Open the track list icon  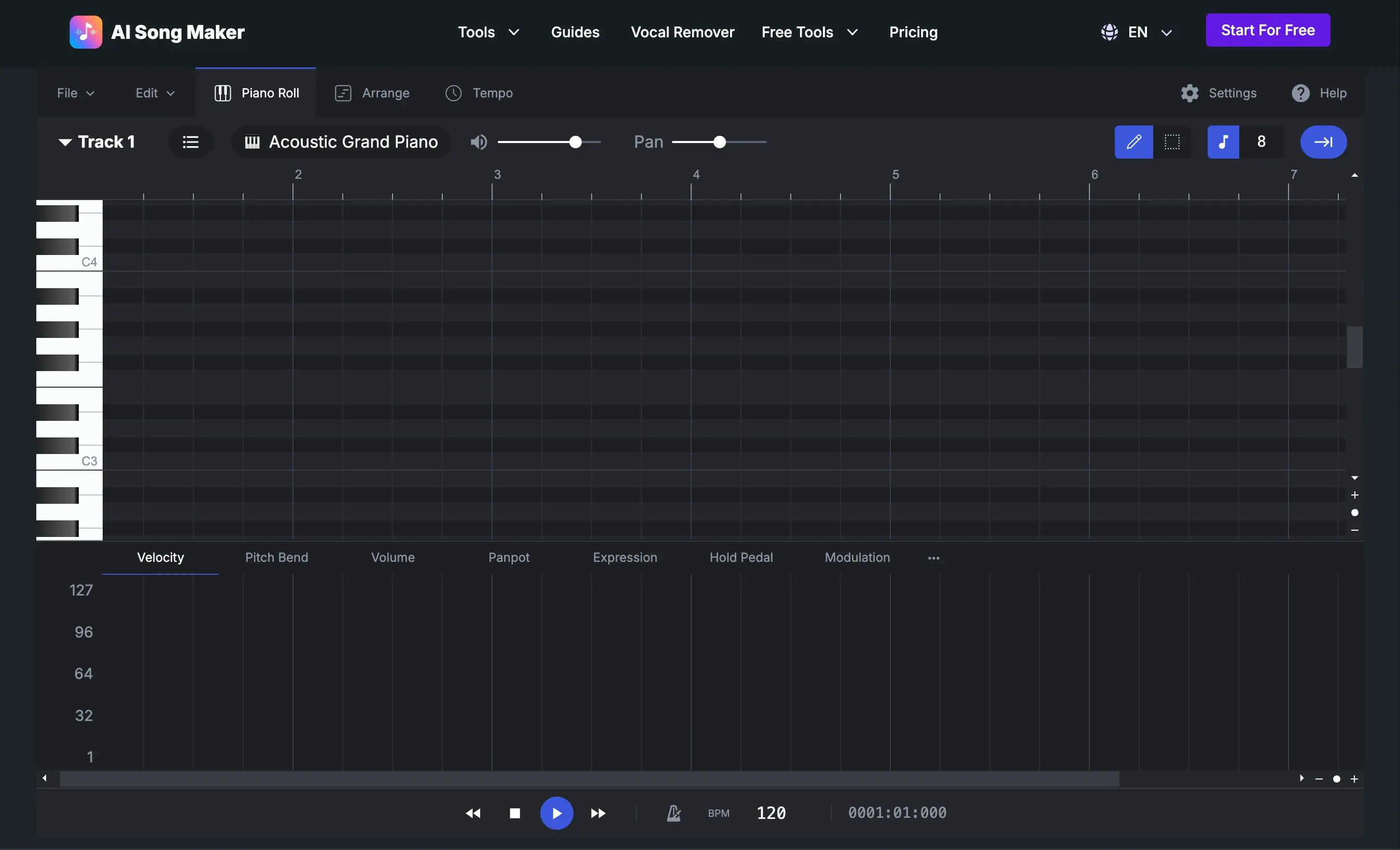(190, 142)
